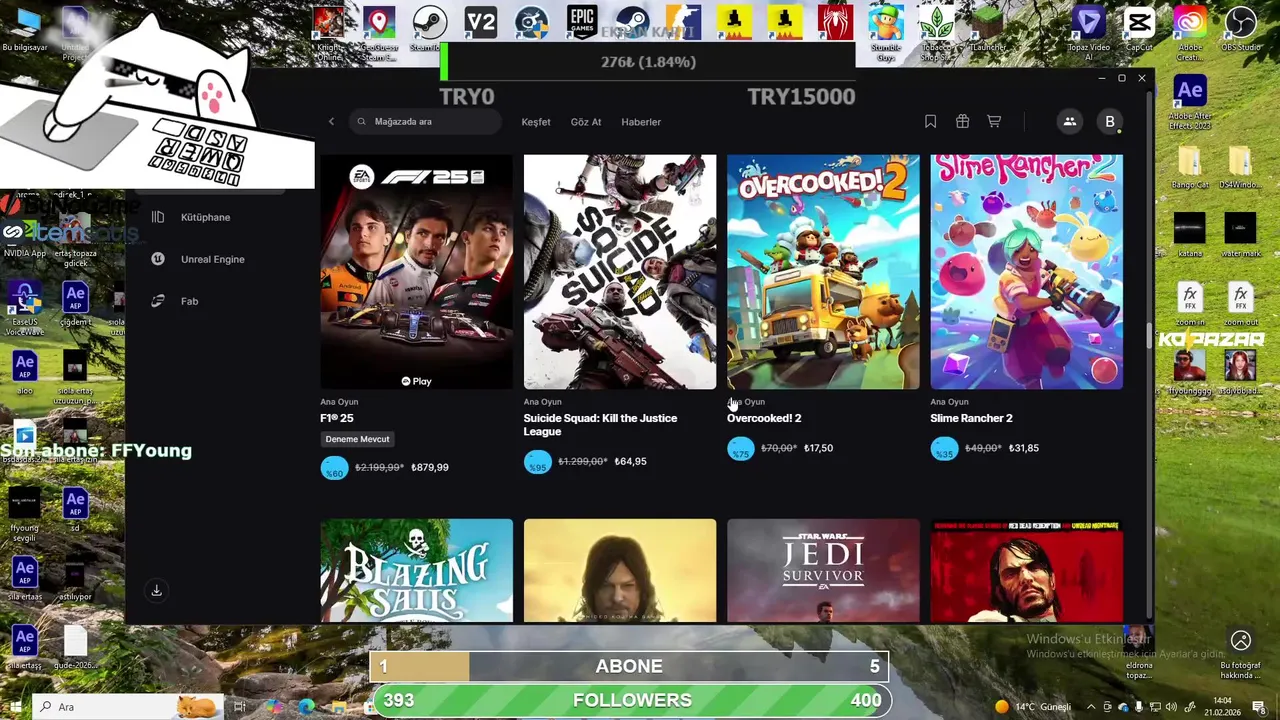Viewport: 1280px width, 720px height.
Task: Open Stumble Guys desktop shortcut
Action: pos(885,32)
